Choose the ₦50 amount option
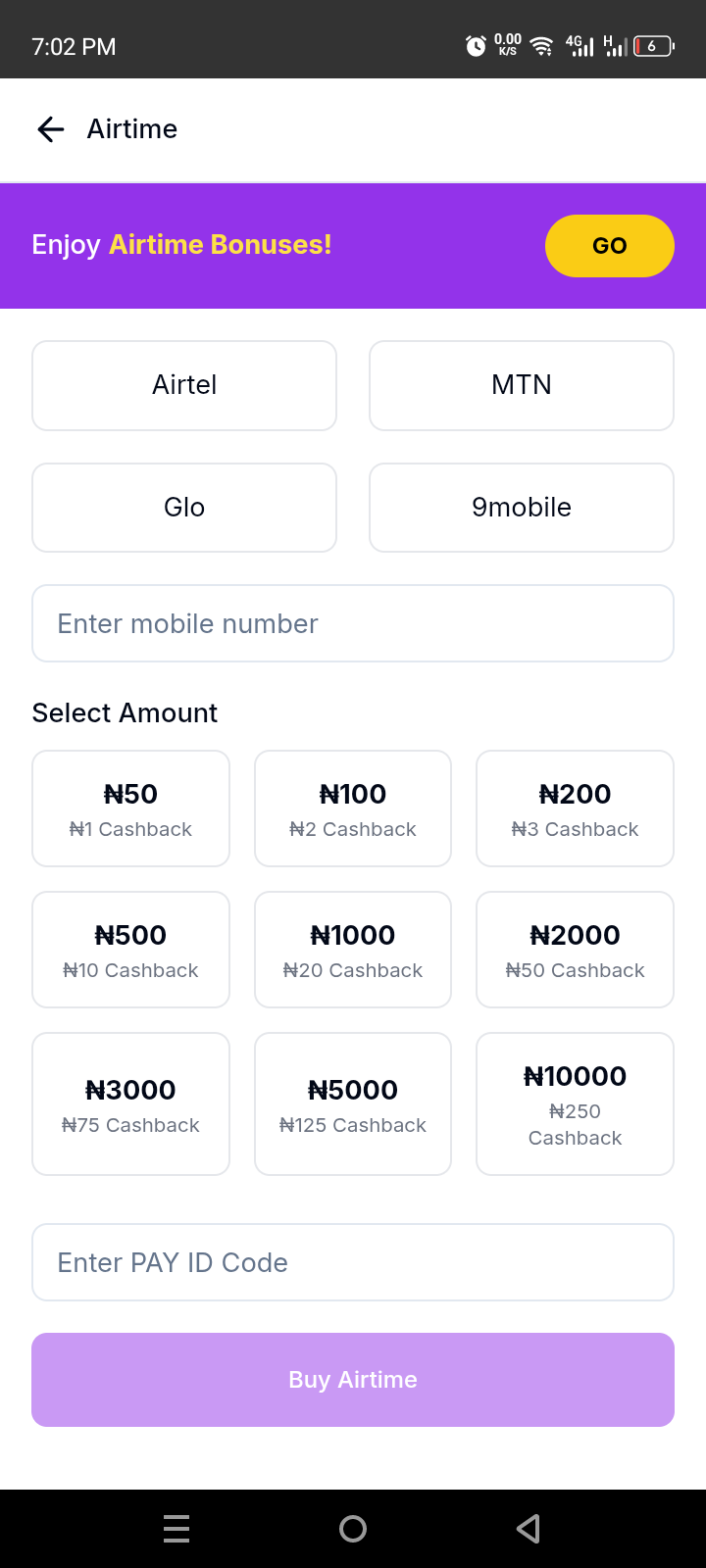 130,808
